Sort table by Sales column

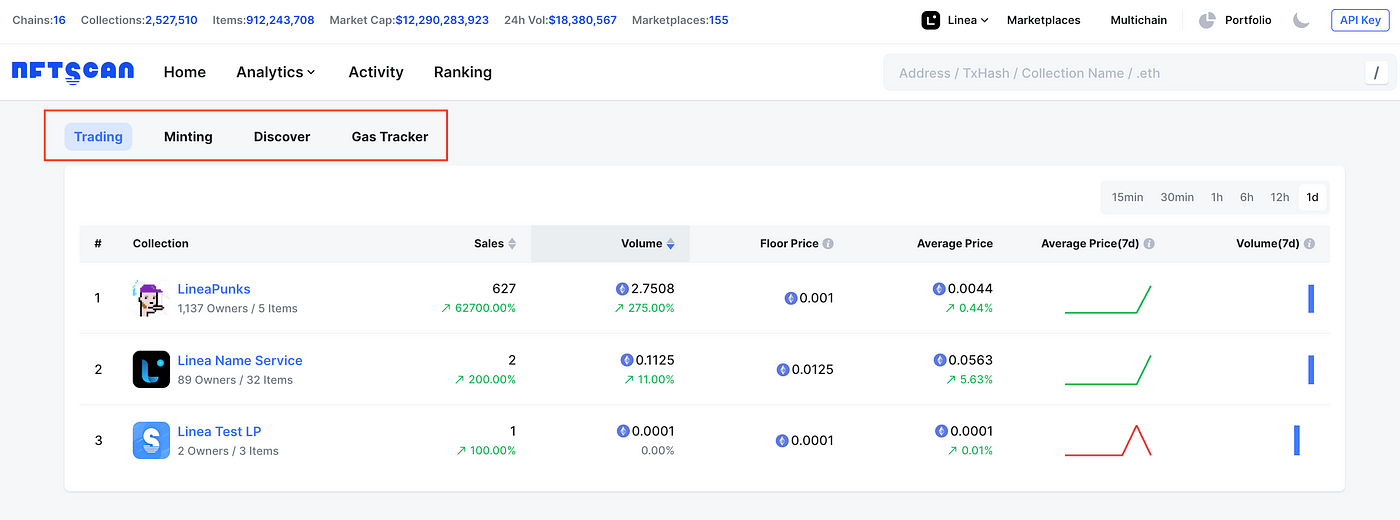click(x=495, y=244)
